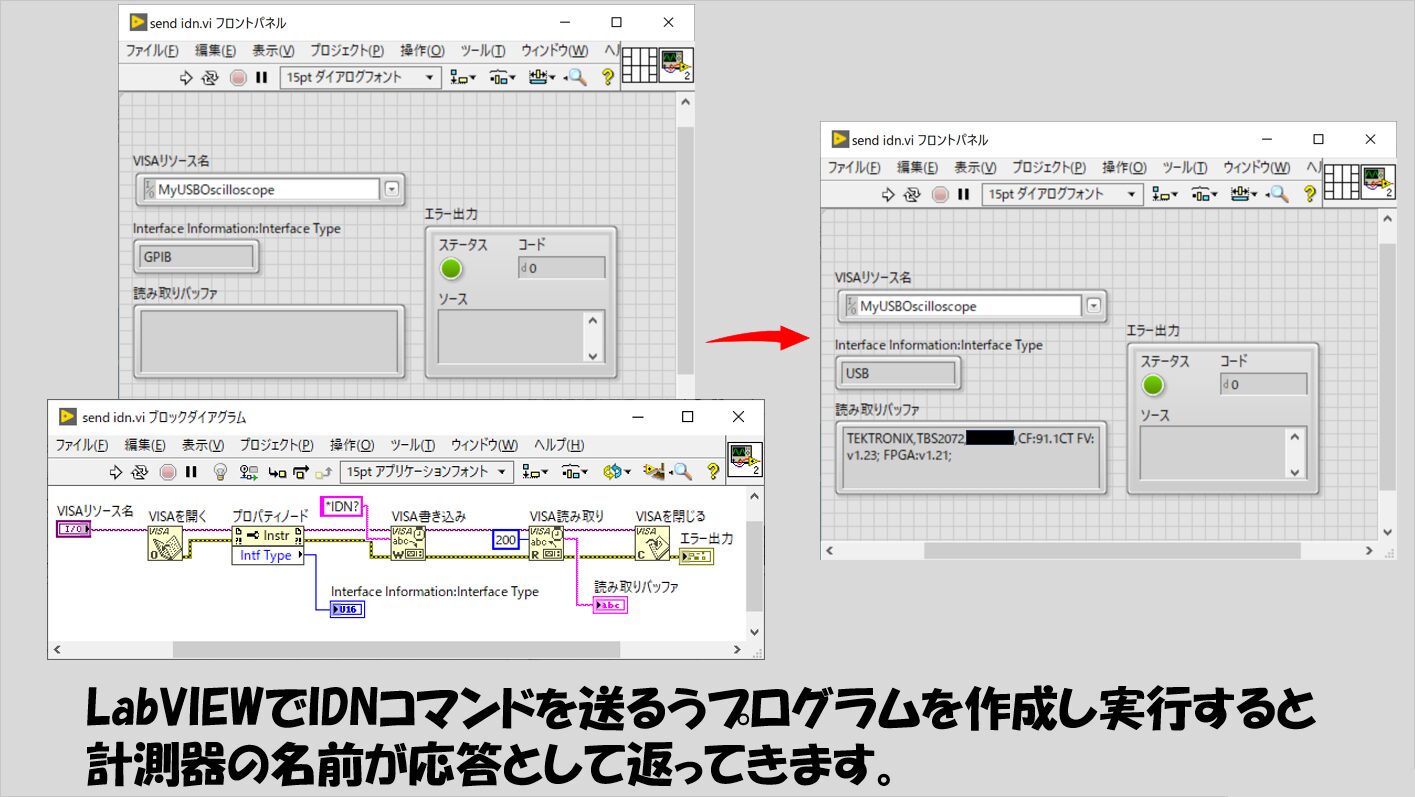1415x797 pixels.
Task: Open the 15pt application font dropdown
Action: tap(427, 472)
